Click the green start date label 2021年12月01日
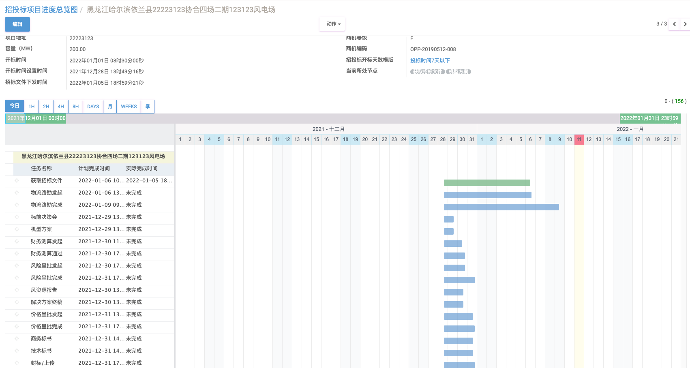The width and height of the screenshot is (690, 368). tap(36, 118)
